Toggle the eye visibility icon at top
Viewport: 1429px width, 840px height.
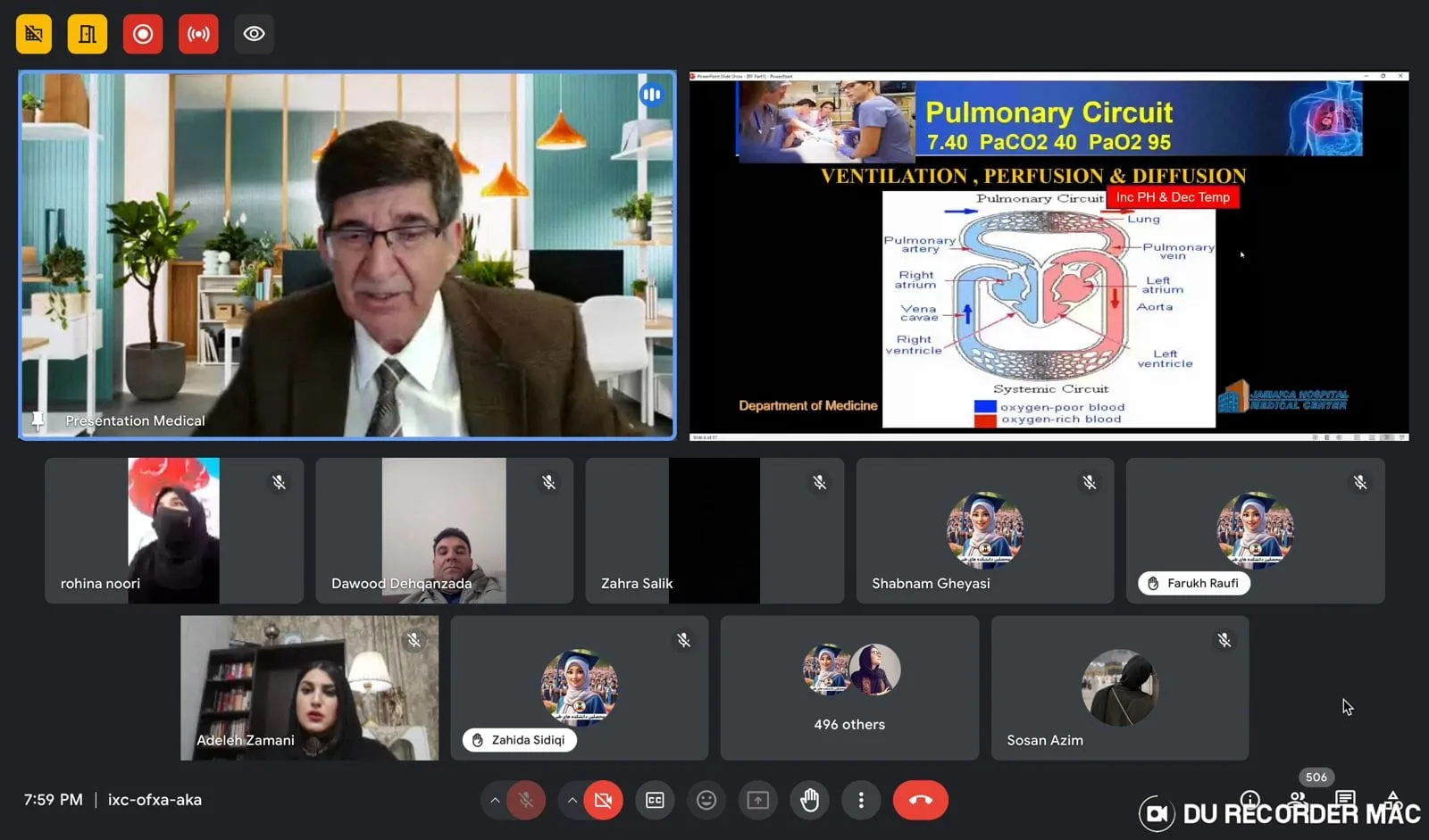[254, 34]
